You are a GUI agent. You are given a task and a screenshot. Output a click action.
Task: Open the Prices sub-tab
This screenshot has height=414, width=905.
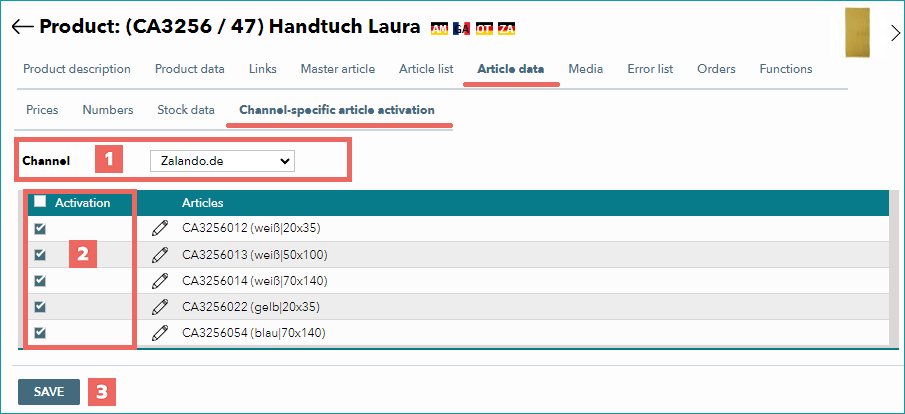[42, 110]
